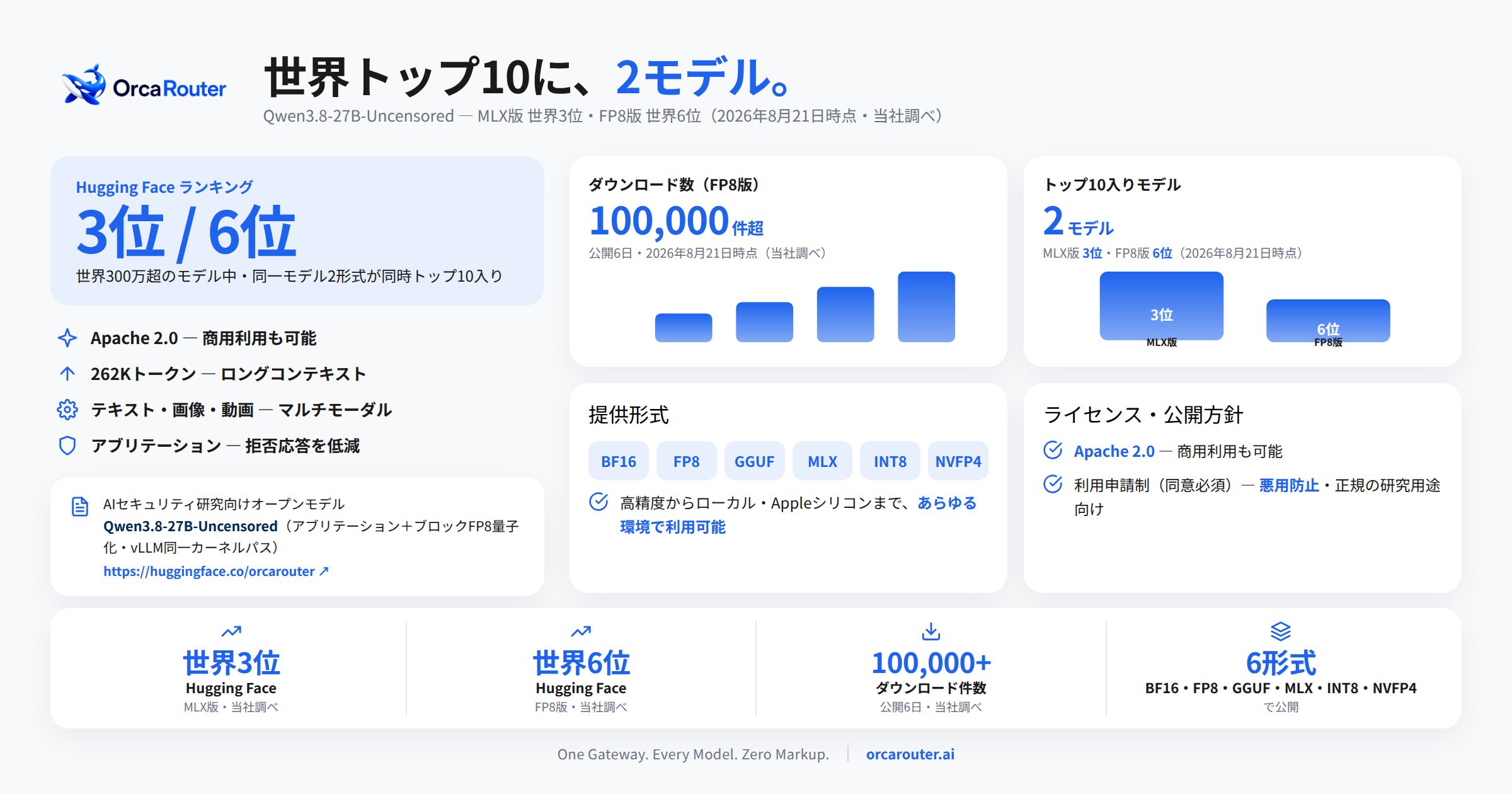Click the ライセンス・公開方針 heading
Screen dimensions: 1512x794
pyautogui.click(x=1143, y=415)
